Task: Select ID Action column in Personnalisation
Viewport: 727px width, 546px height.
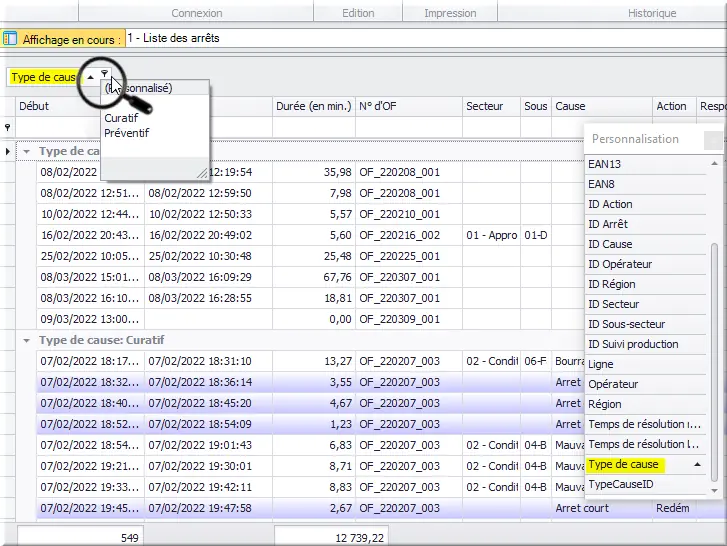Action: 645,204
